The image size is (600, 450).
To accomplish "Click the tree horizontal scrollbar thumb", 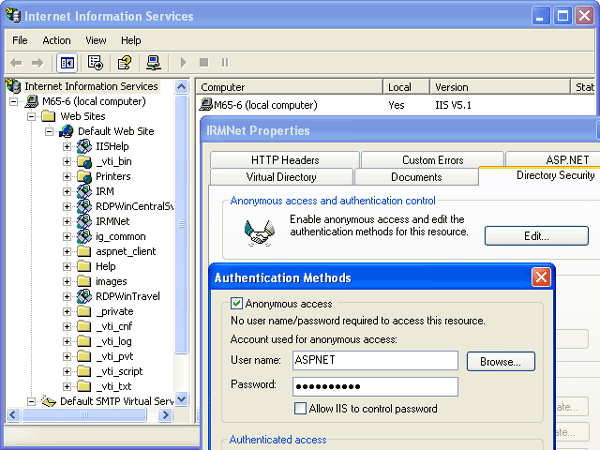I will (x=84, y=414).
